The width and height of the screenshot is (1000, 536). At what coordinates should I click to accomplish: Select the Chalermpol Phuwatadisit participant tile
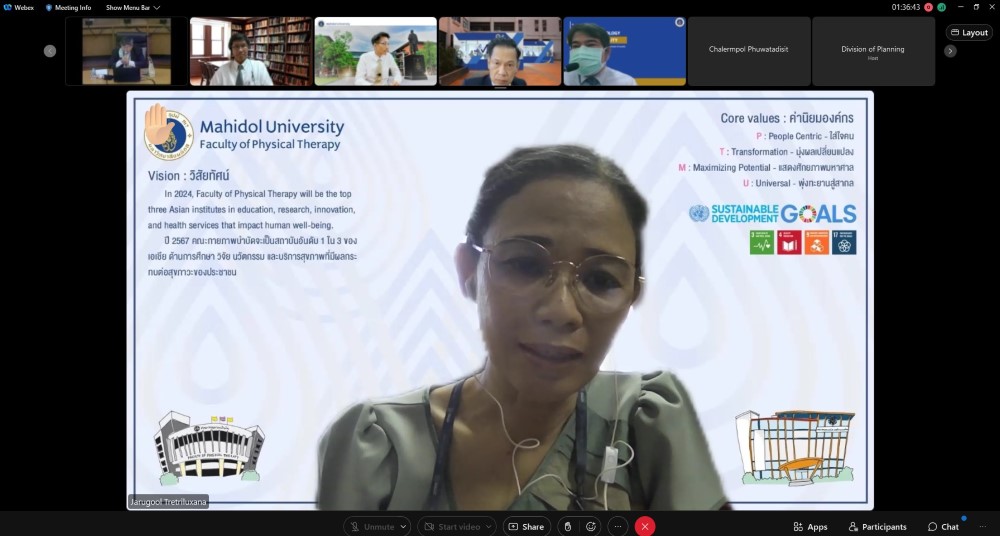click(748, 50)
